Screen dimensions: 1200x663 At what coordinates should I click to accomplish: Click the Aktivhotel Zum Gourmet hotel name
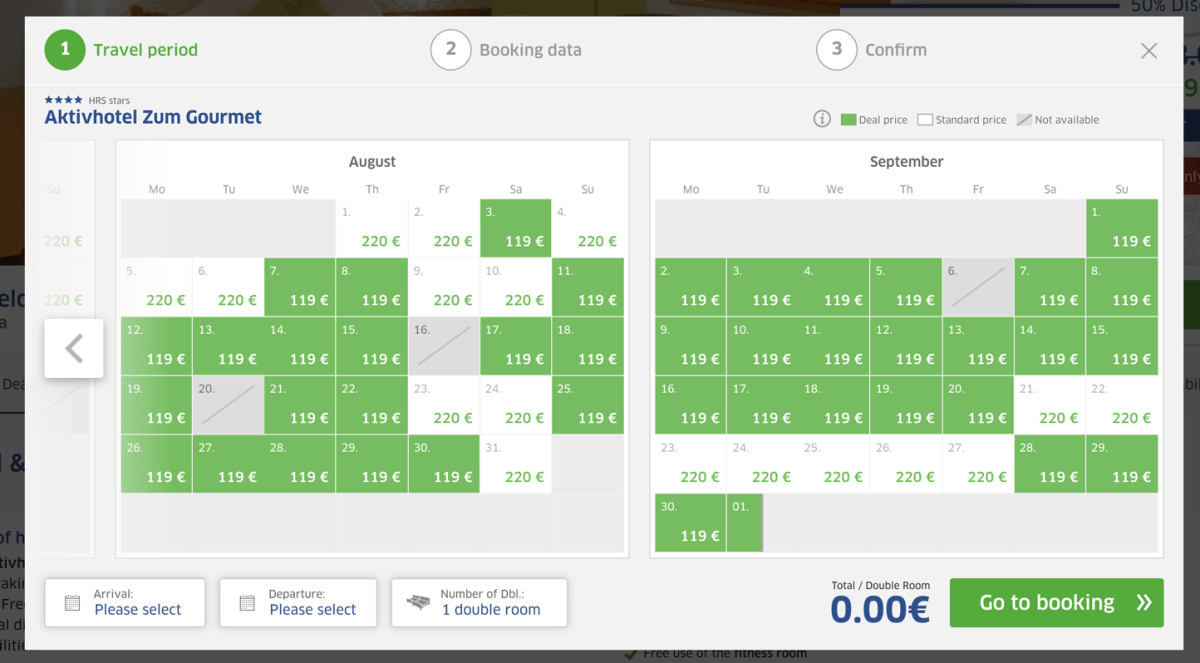pos(153,117)
